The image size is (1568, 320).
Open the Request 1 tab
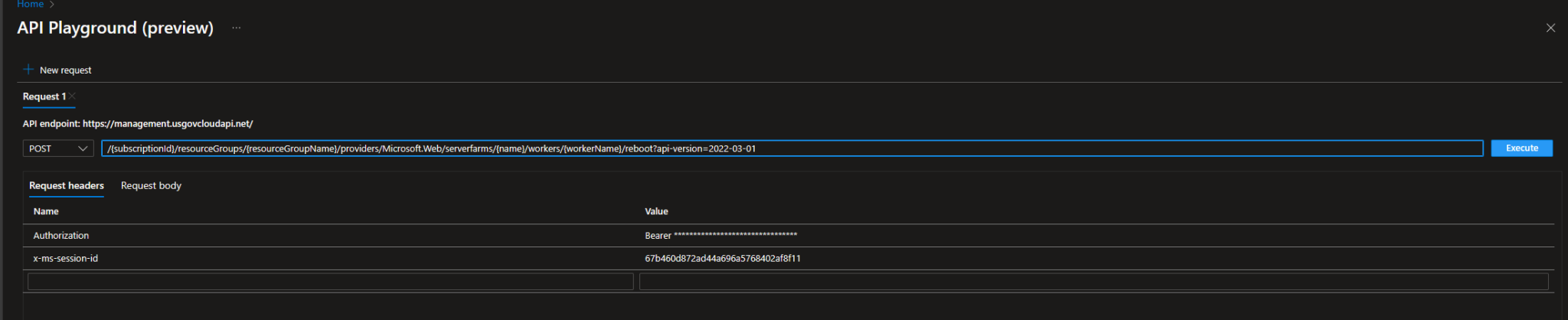pyautogui.click(x=44, y=96)
